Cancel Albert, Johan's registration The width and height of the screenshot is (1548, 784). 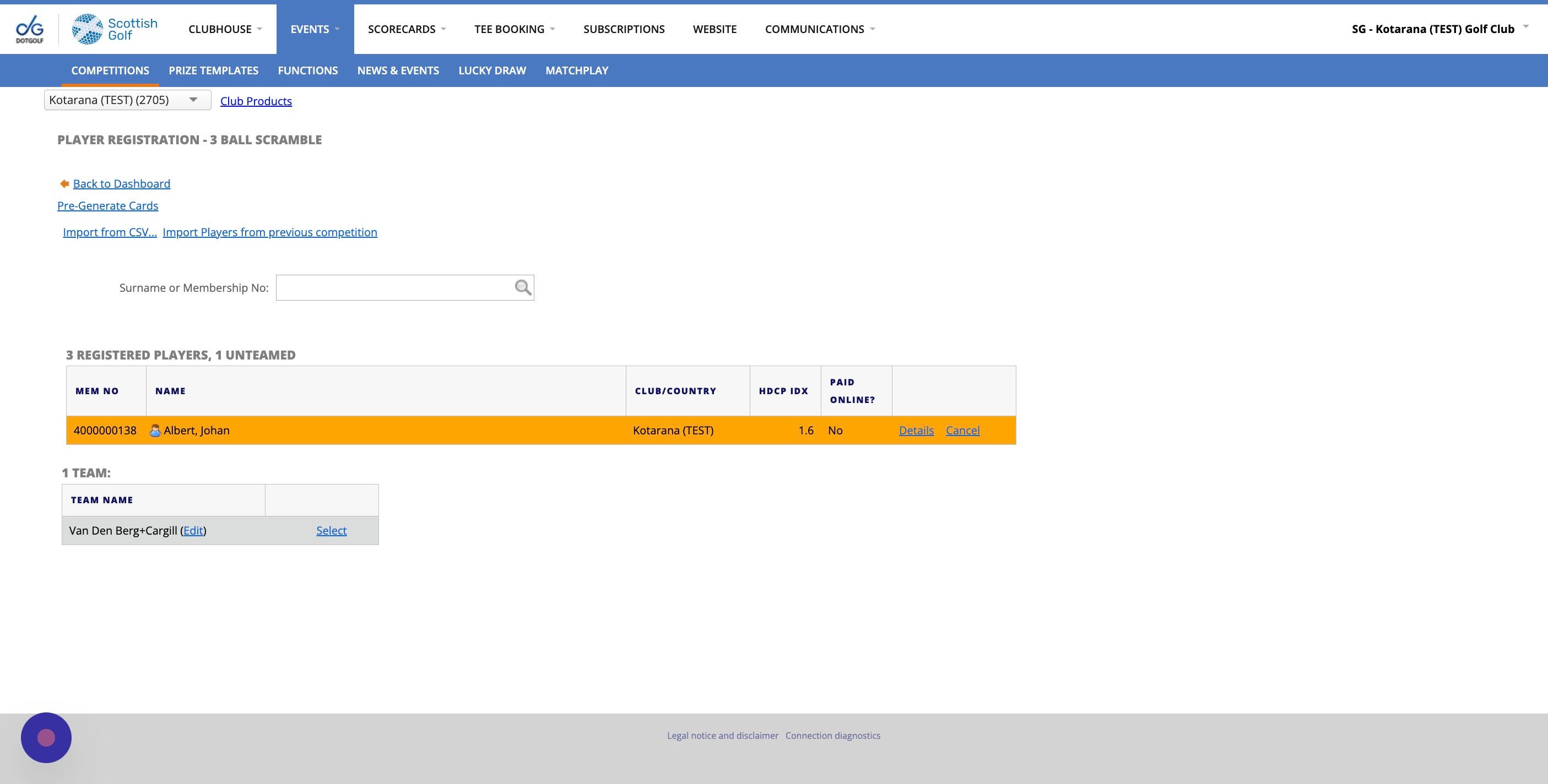point(962,431)
